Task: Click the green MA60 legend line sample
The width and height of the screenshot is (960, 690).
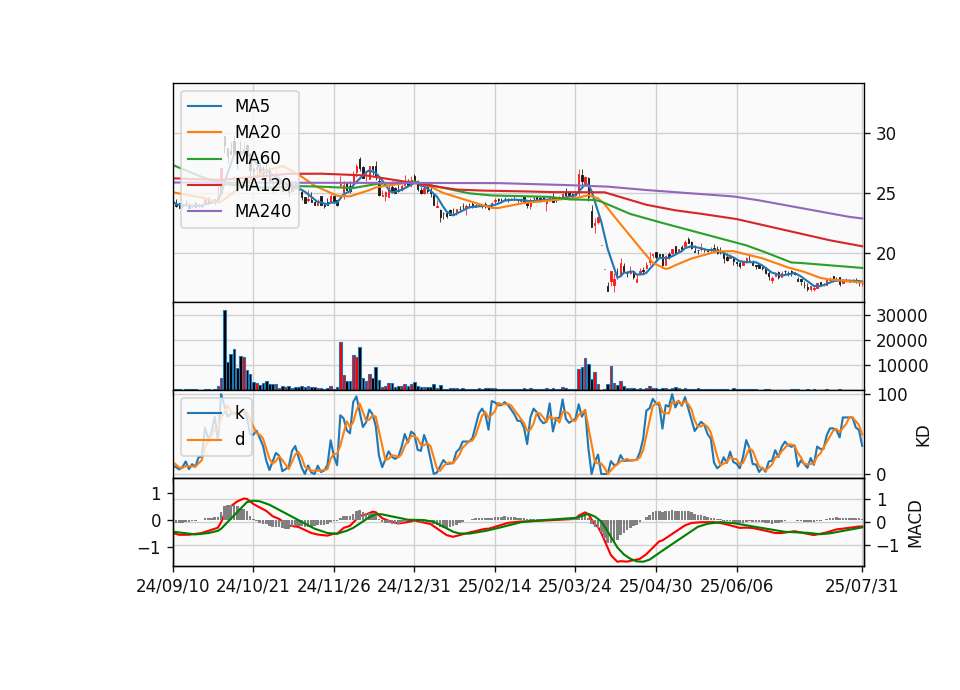Action: tap(204, 159)
